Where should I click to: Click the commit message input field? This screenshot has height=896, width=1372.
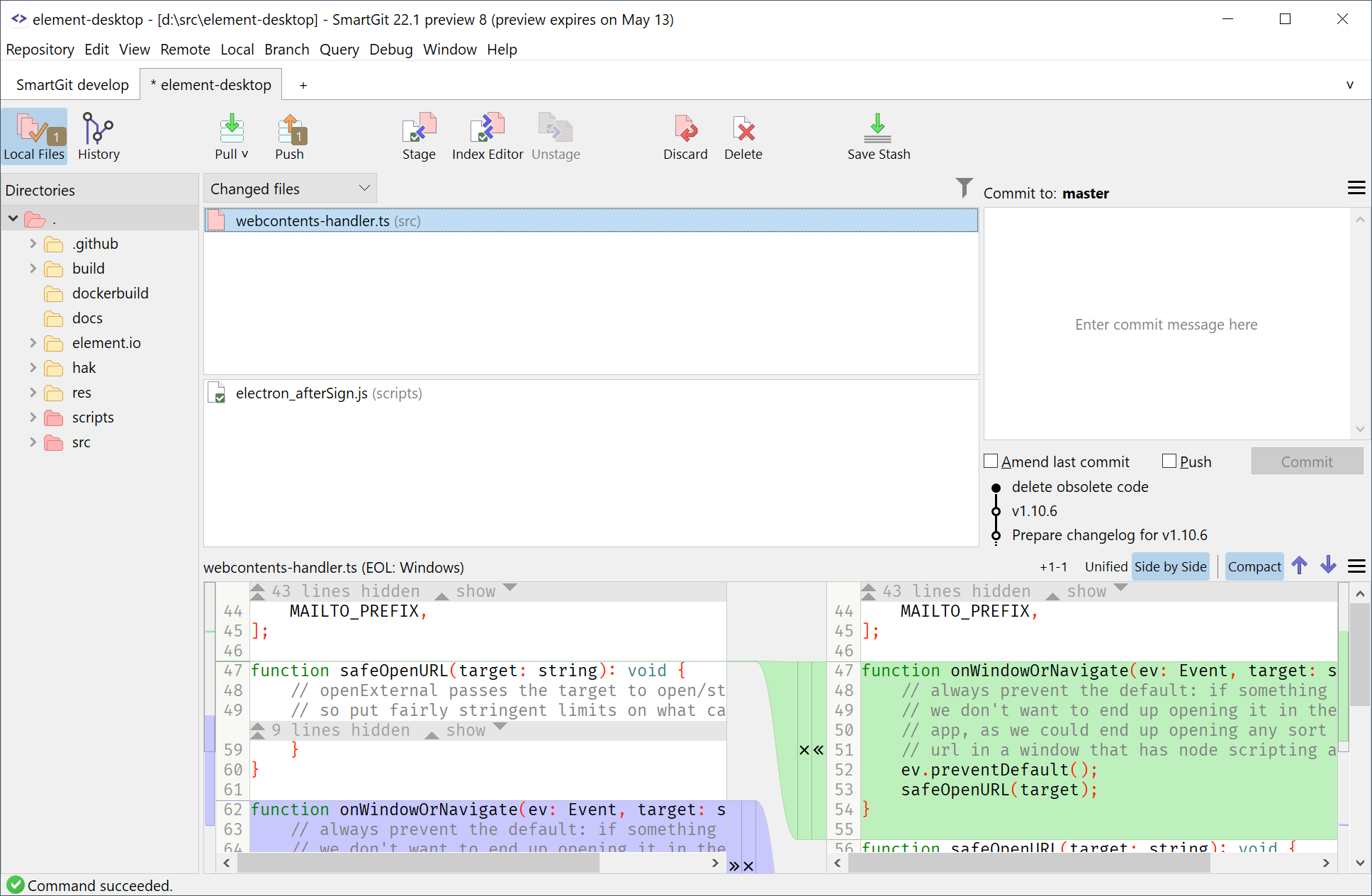1166,325
